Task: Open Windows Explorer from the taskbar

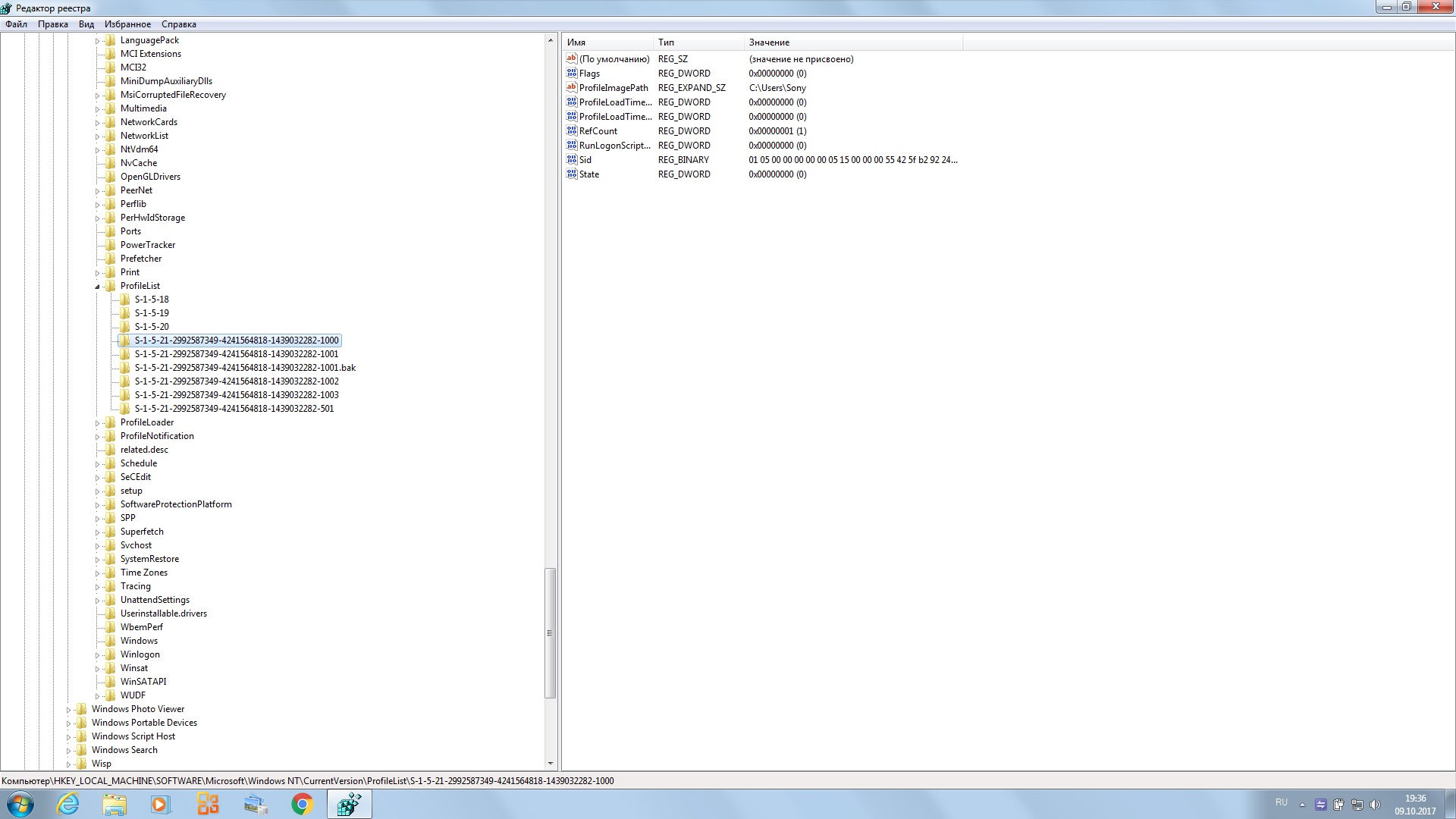Action: (115, 804)
